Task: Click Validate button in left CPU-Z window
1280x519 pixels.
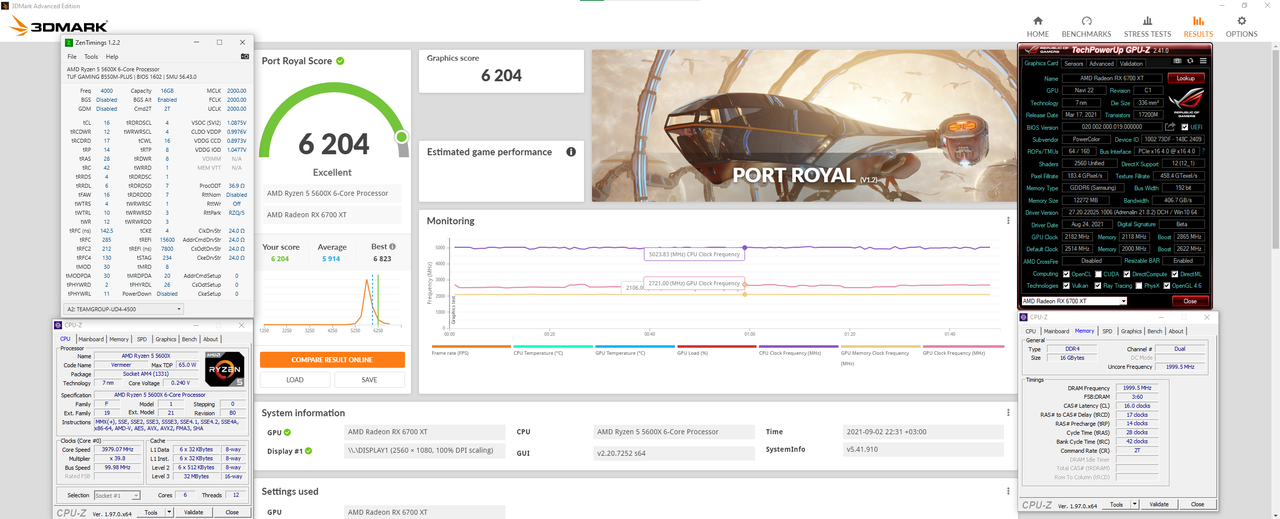Action: pos(193,511)
